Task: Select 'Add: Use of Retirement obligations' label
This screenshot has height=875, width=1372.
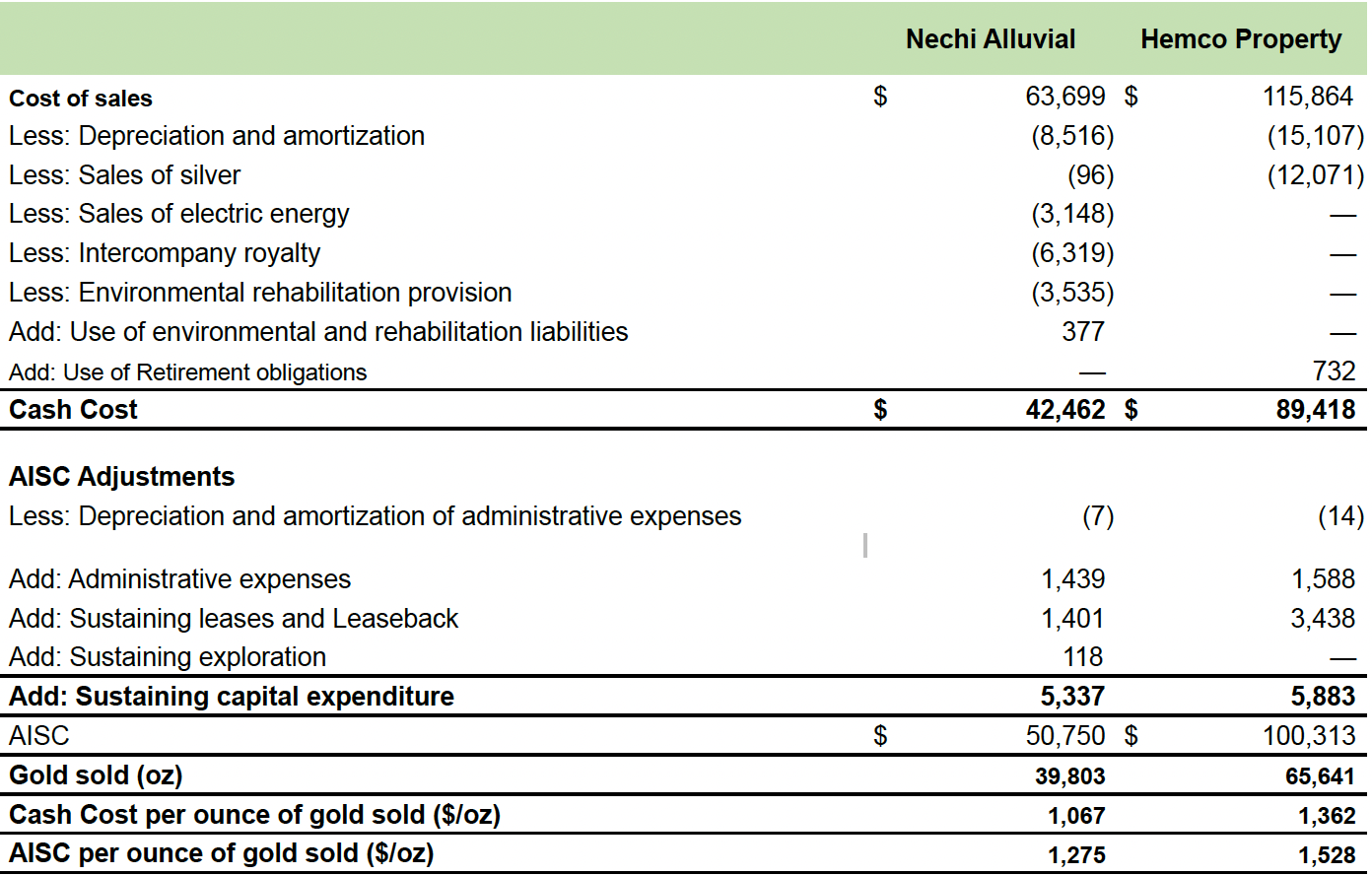Action: [x=188, y=372]
